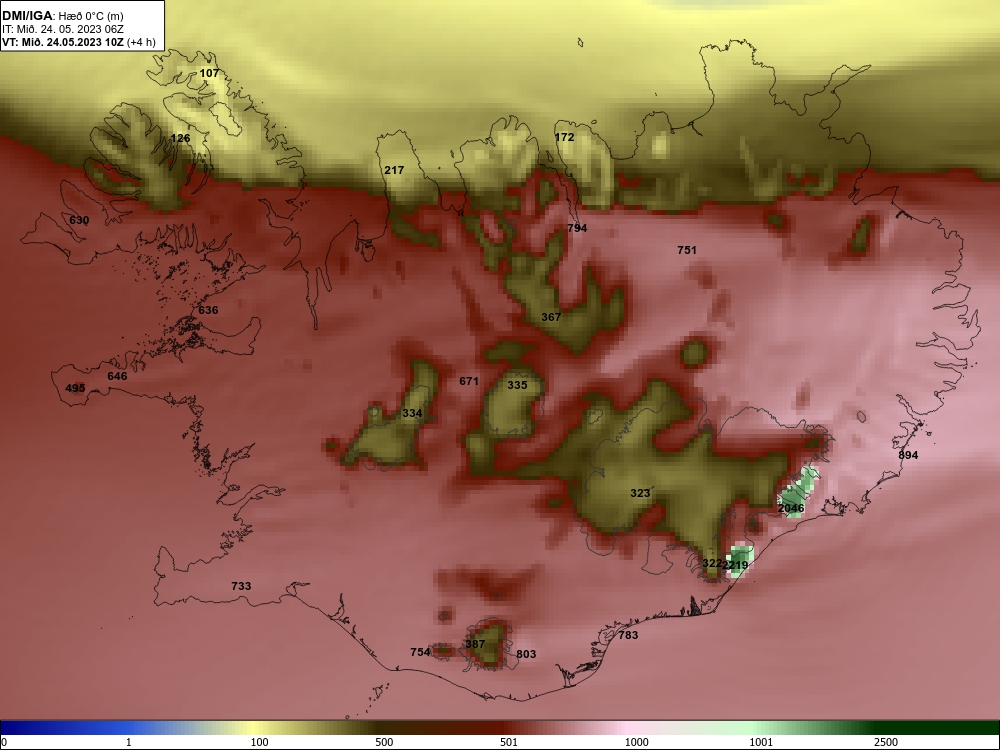
Task: Click the map value label 217
Action: click(394, 170)
